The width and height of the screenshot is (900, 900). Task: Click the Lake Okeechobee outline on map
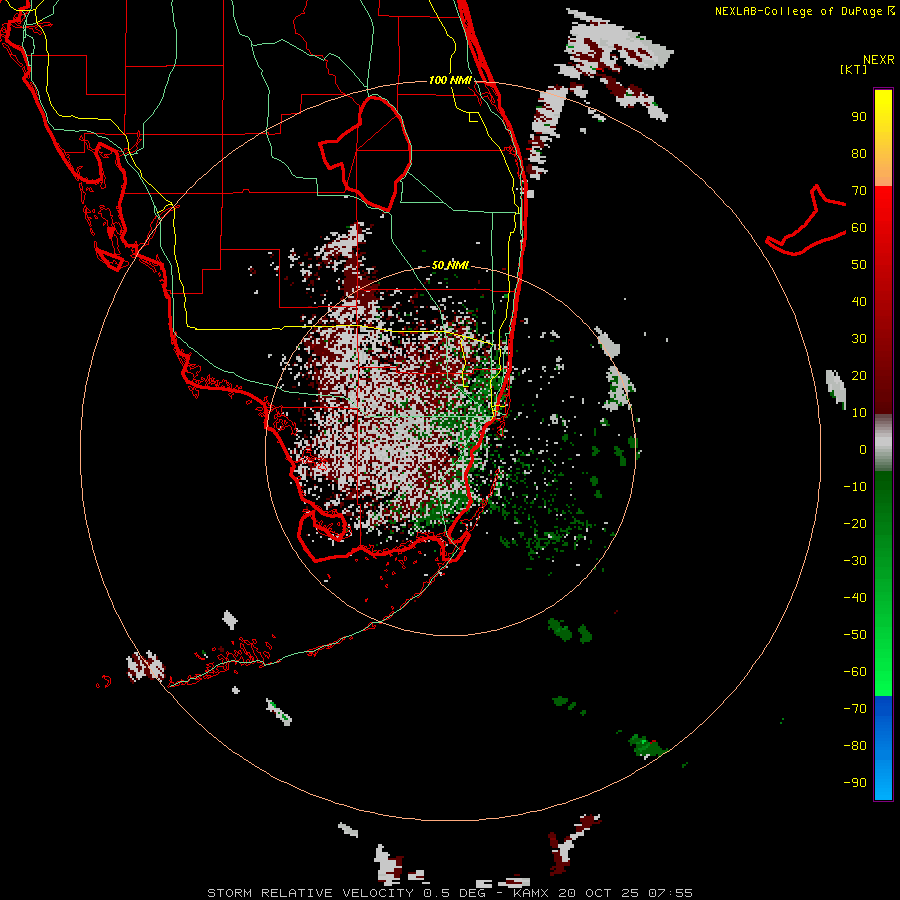point(366,152)
